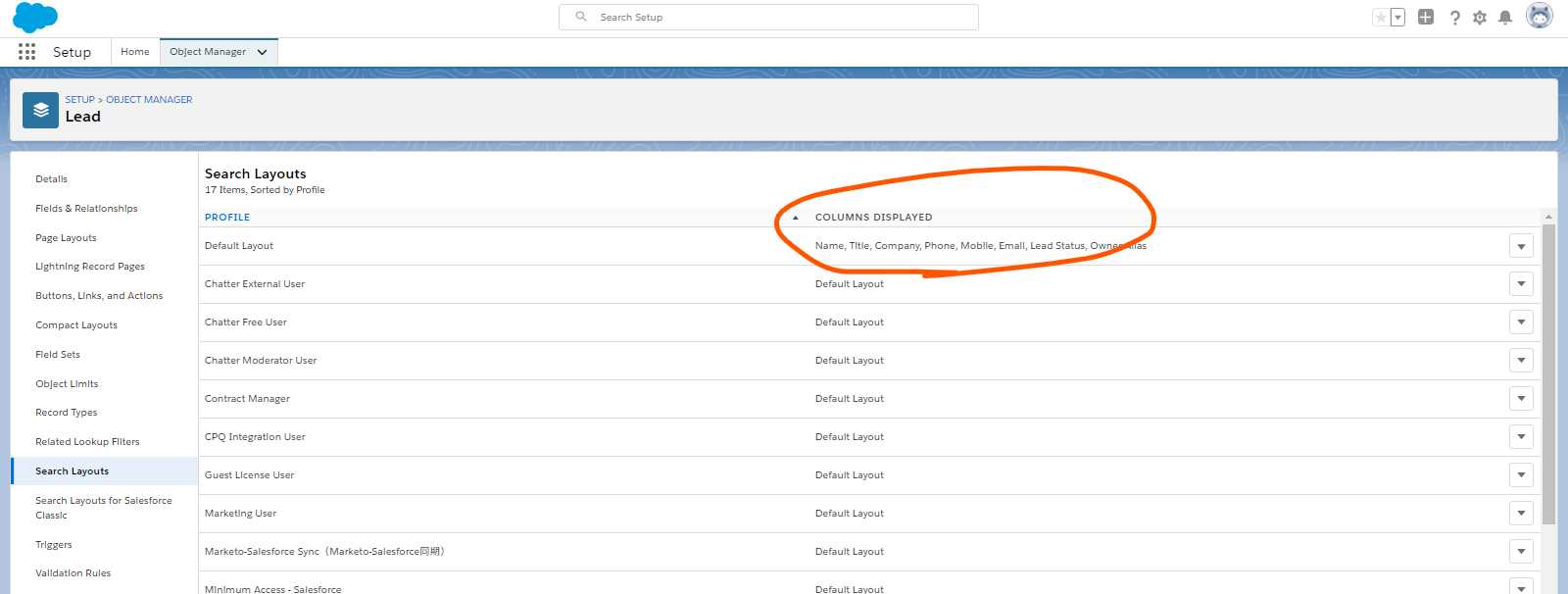1568x594 pixels.
Task: Click the favorites star icon
Action: (1381, 18)
